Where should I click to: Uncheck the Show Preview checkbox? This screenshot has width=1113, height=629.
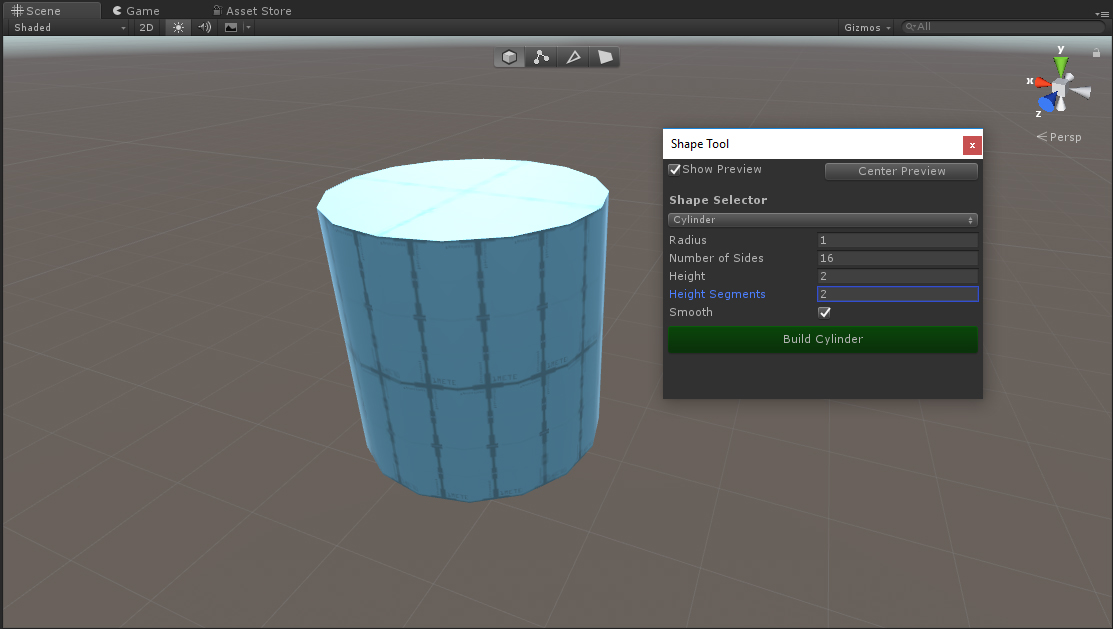pyautogui.click(x=675, y=170)
